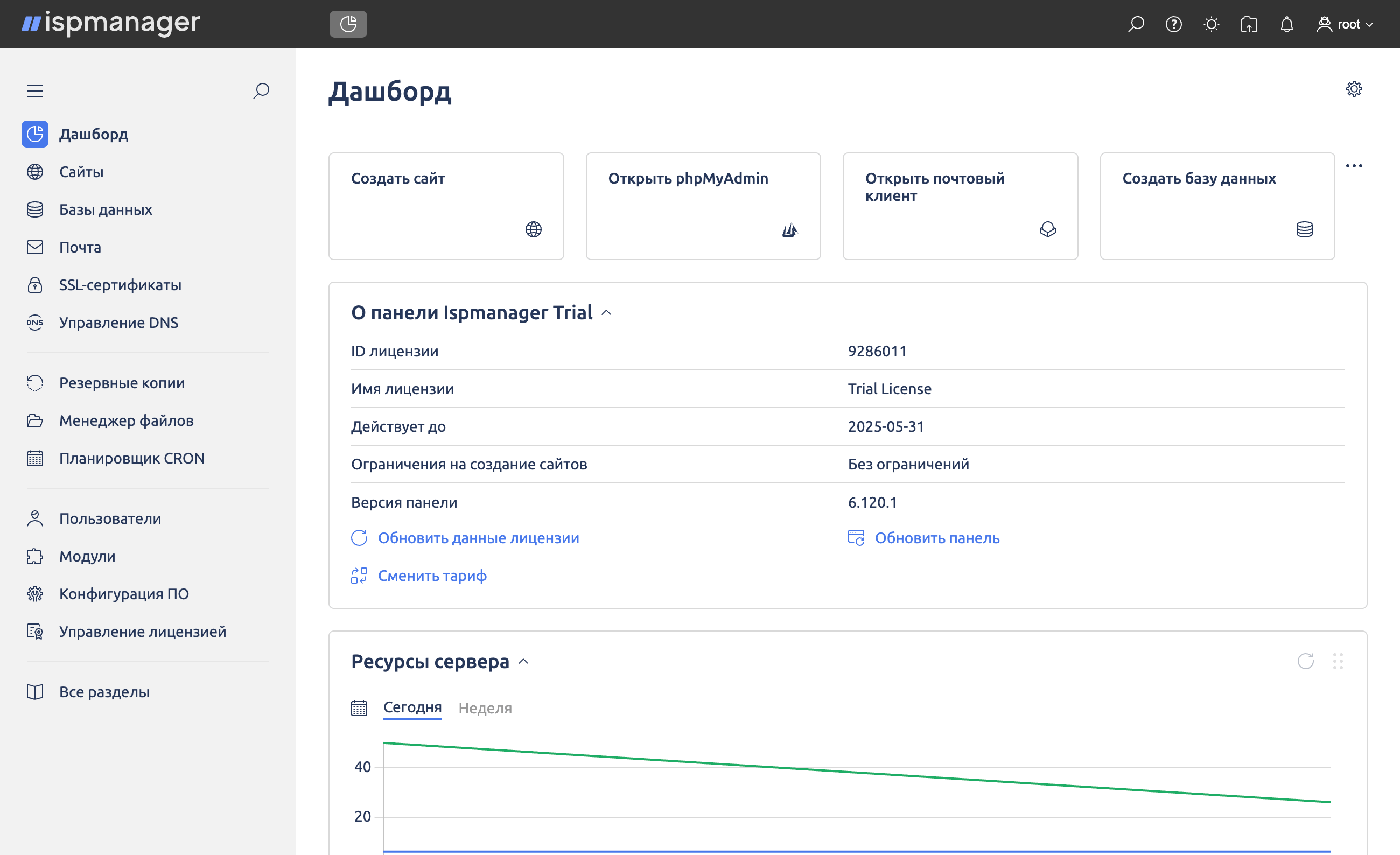Collapse Ресурсы сервера section
The height and width of the screenshot is (855, 1400).
[x=524, y=662]
